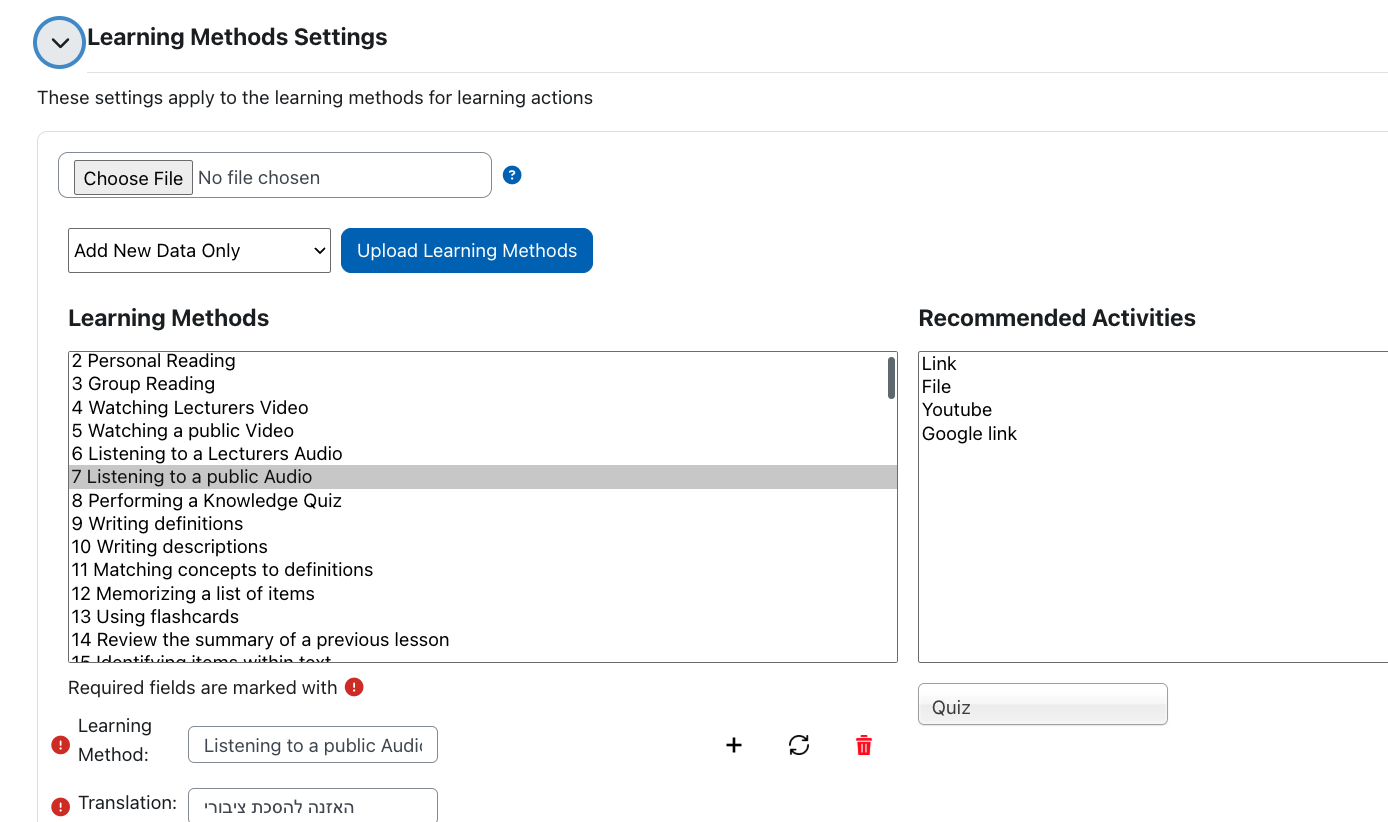Click the Translation text field

coord(312,806)
